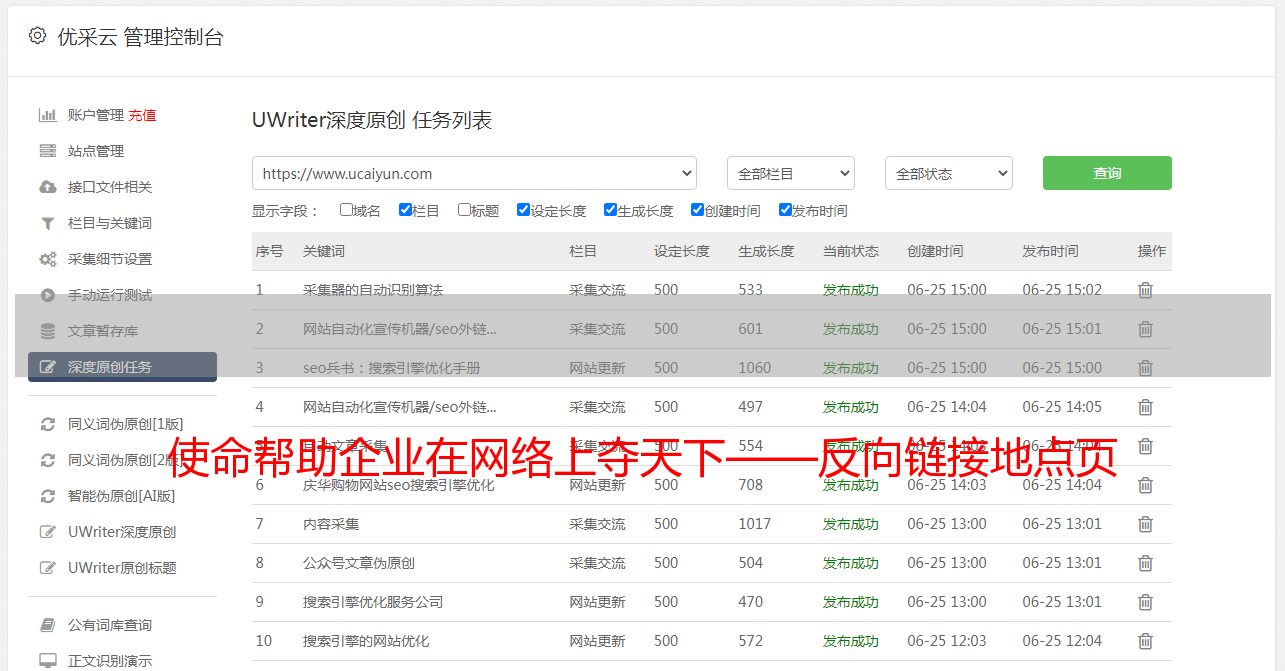Click the 接口文件相关 cloud upload icon
The image size is (1285, 671).
[x=47, y=187]
